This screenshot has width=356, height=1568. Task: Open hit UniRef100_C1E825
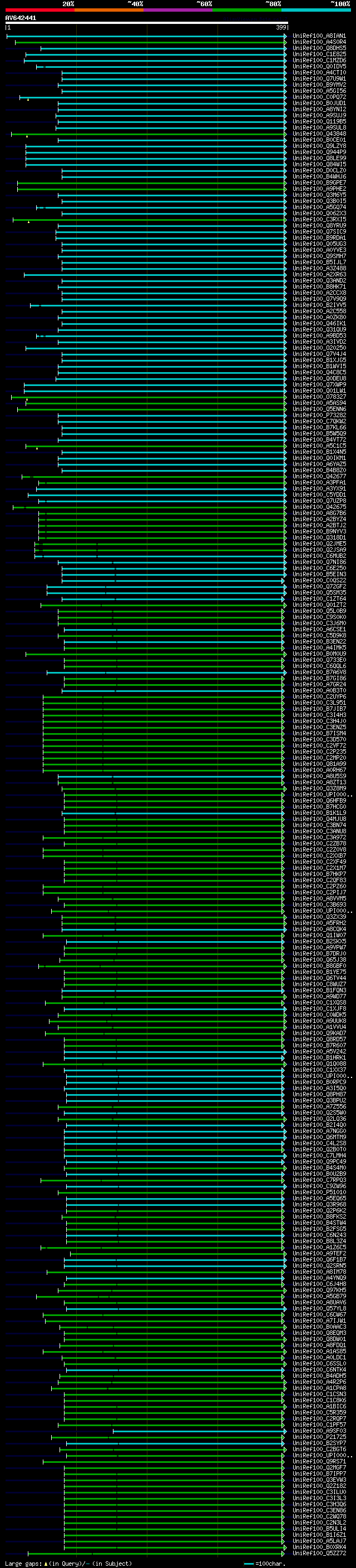pos(319,54)
